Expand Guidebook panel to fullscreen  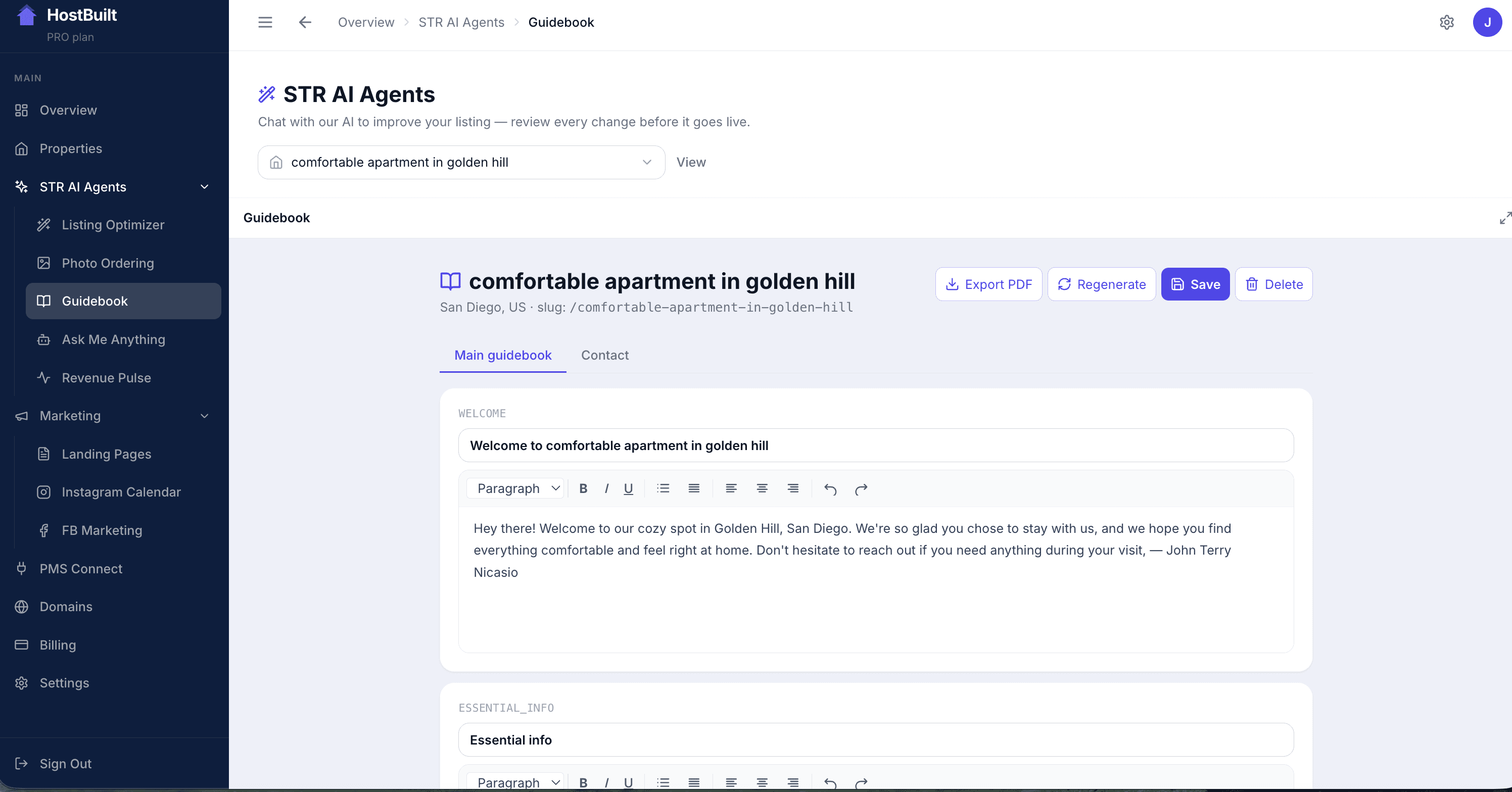click(x=1505, y=218)
